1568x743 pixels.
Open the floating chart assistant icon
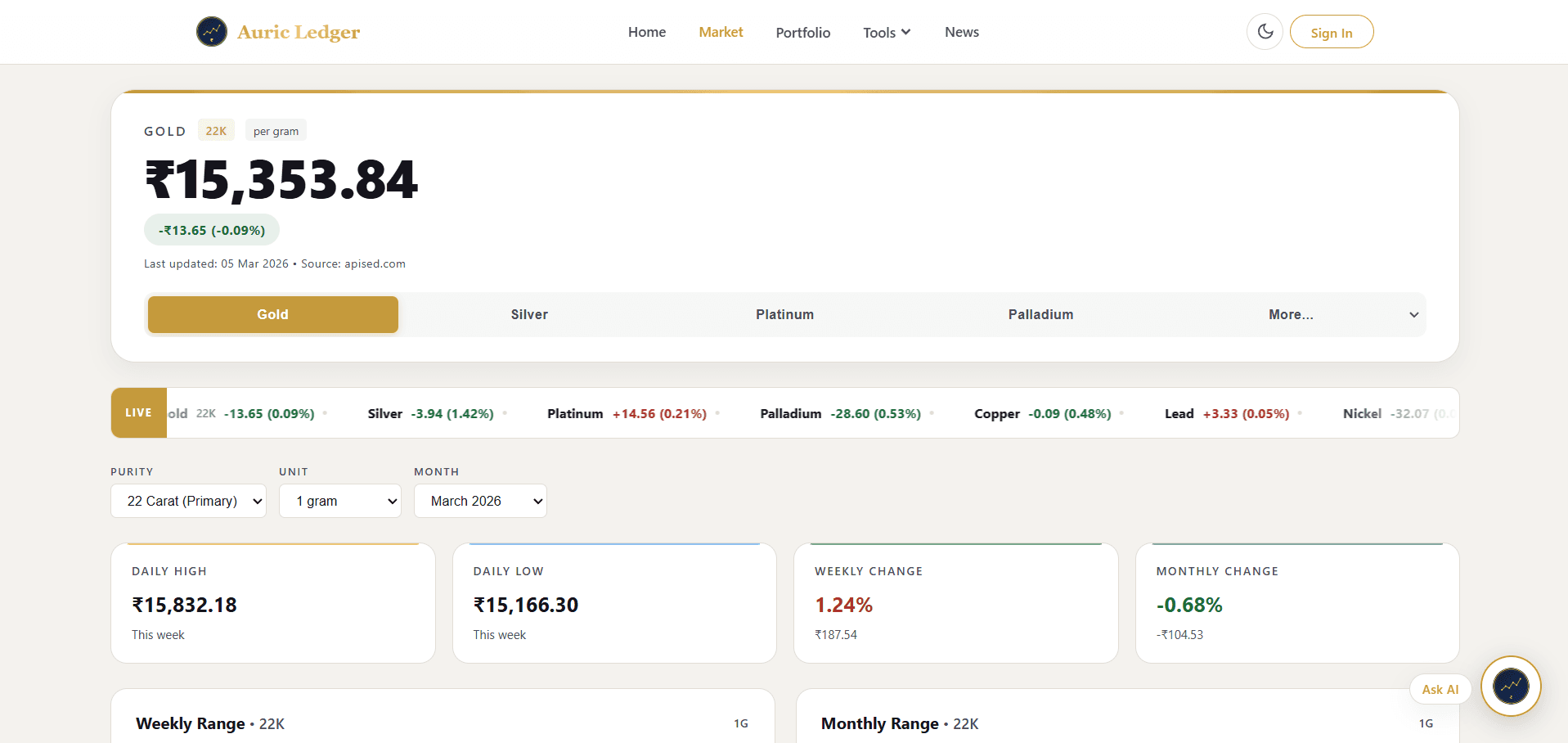1511,686
